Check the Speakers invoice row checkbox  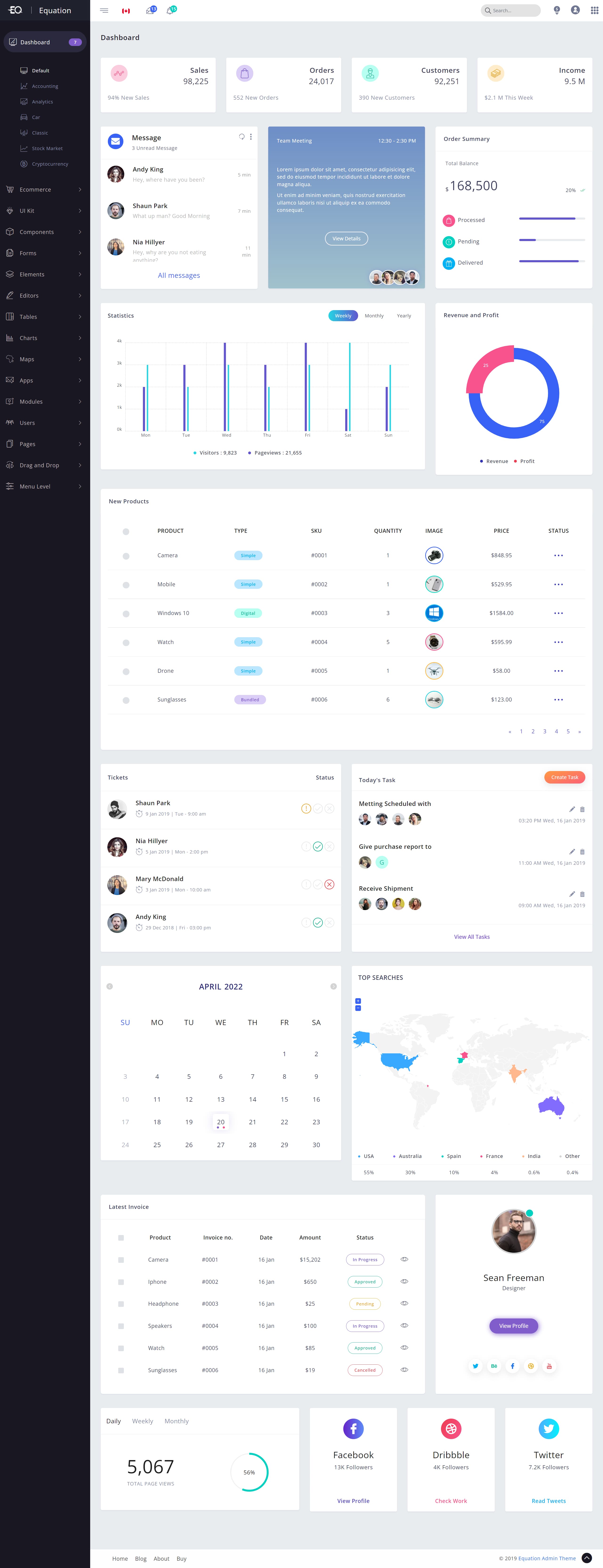point(121,1326)
